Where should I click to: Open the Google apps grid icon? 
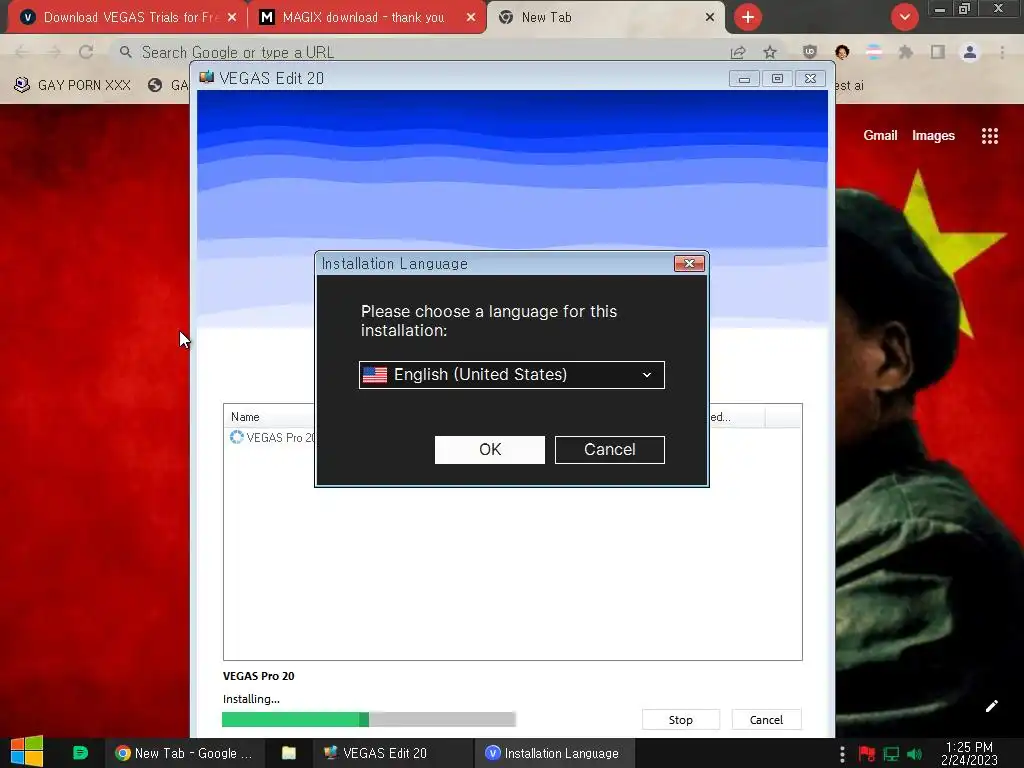989,135
